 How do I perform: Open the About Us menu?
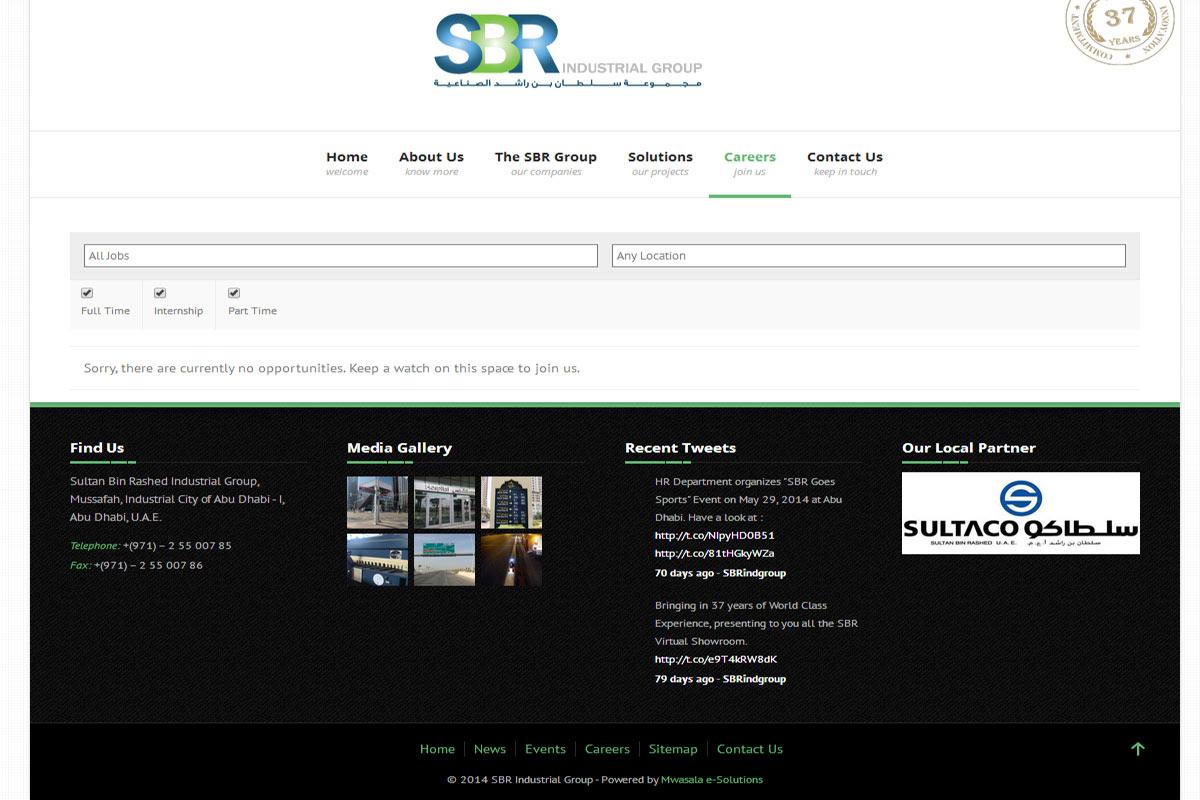point(431,164)
